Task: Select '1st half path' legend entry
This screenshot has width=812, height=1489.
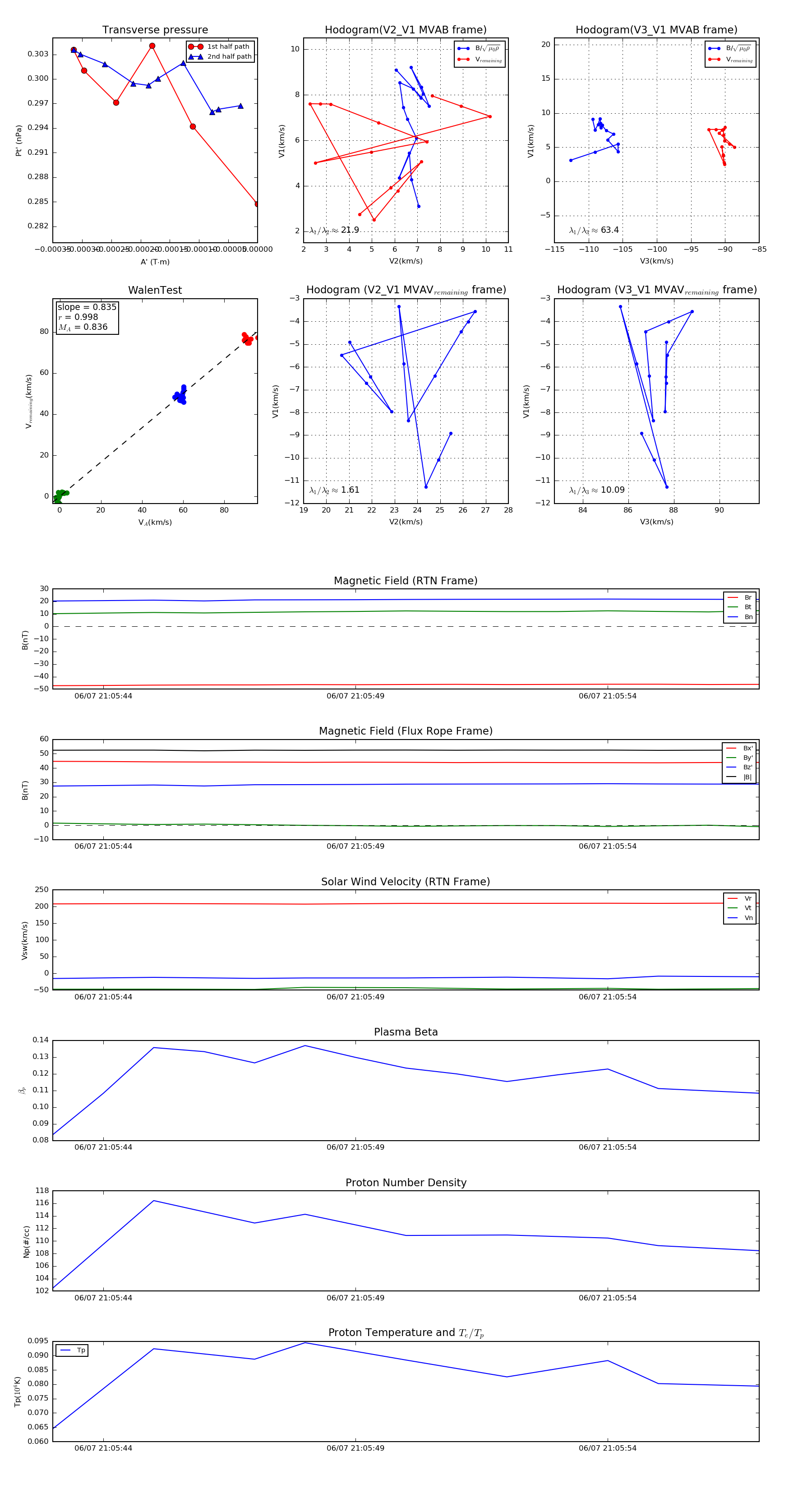Action: coord(219,47)
